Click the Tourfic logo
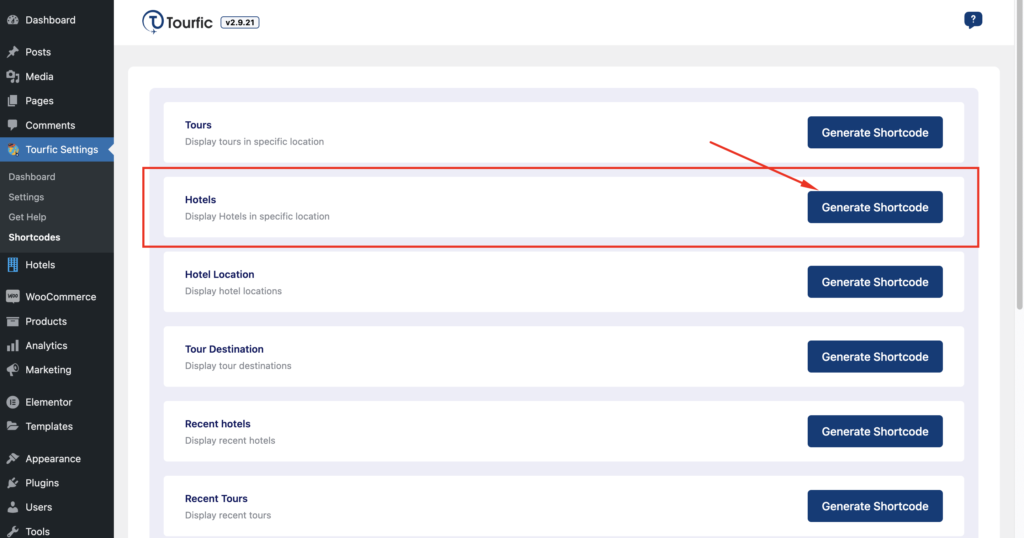1024x538 pixels. (x=177, y=22)
